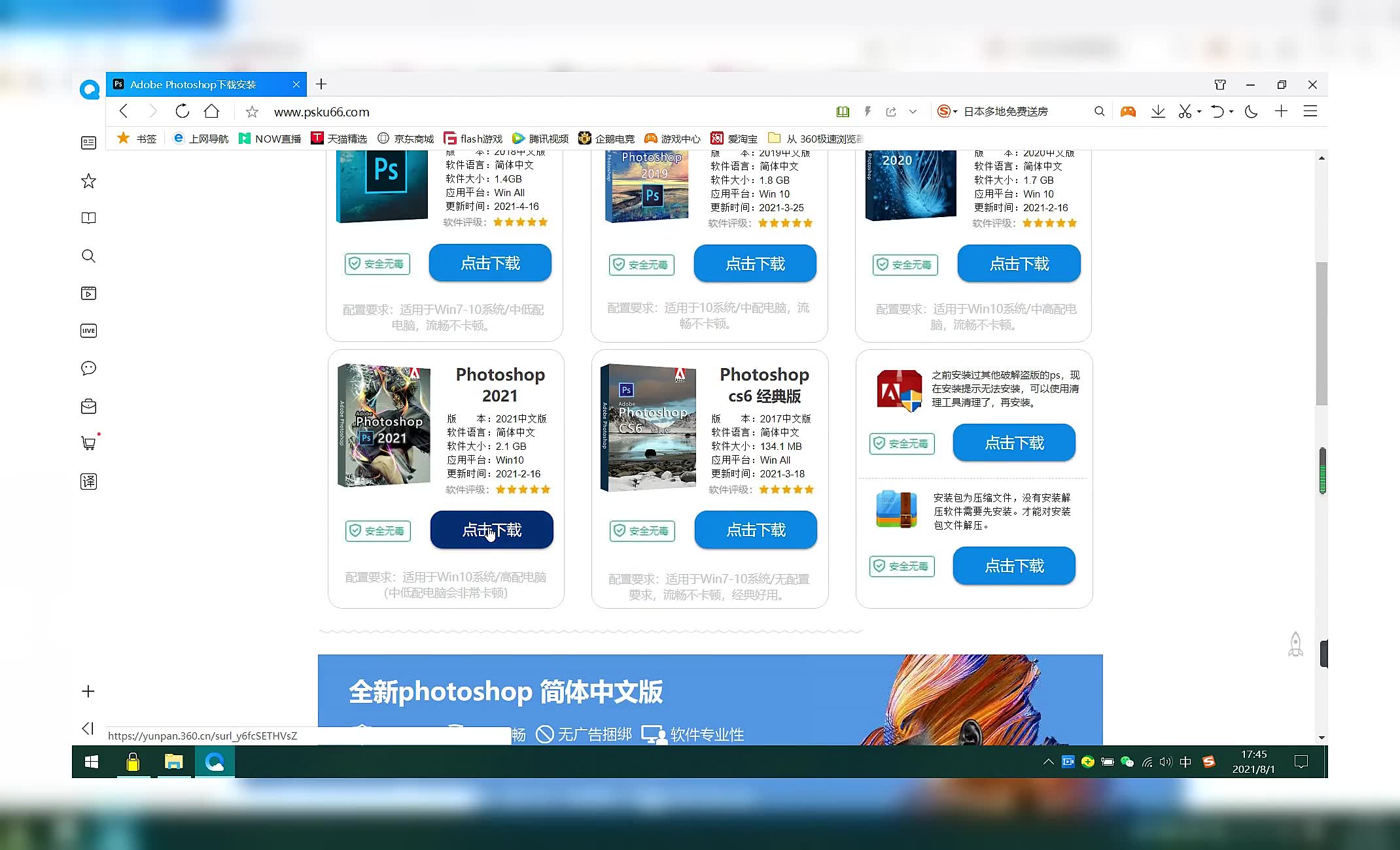1400x850 pixels.
Task: Select the Adobe Photoshop下载安装 tab
Action: (x=206, y=84)
